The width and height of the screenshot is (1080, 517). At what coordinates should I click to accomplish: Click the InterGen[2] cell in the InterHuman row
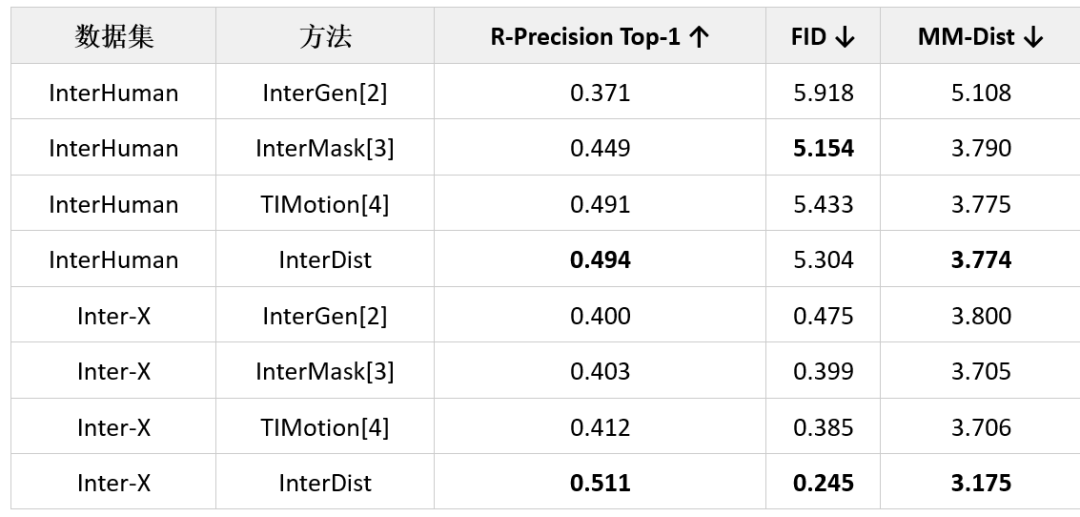click(x=325, y=92)
